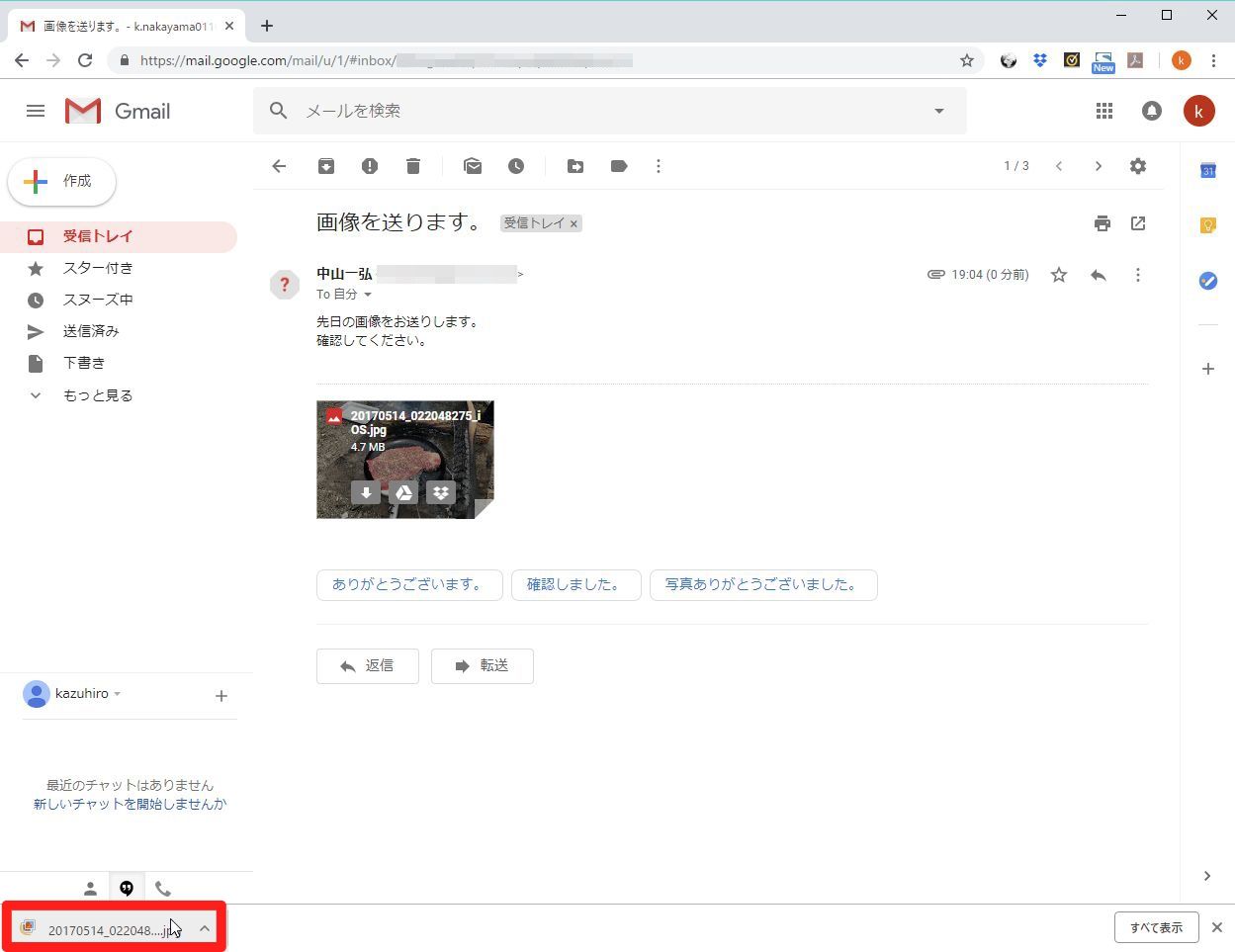Download the attachment 20170514_022048275_iOS.jpg

(x=366, y=492)
